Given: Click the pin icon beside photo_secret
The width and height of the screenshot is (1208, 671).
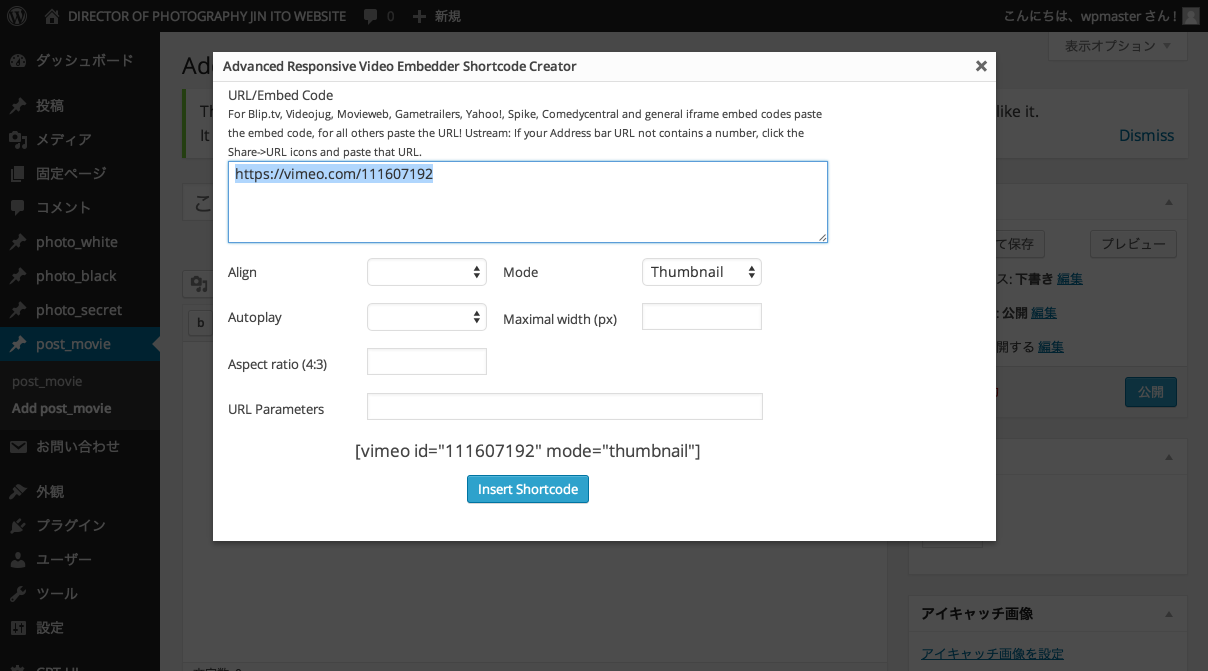Looking at the screenshot, I should [x=18, y=310].
